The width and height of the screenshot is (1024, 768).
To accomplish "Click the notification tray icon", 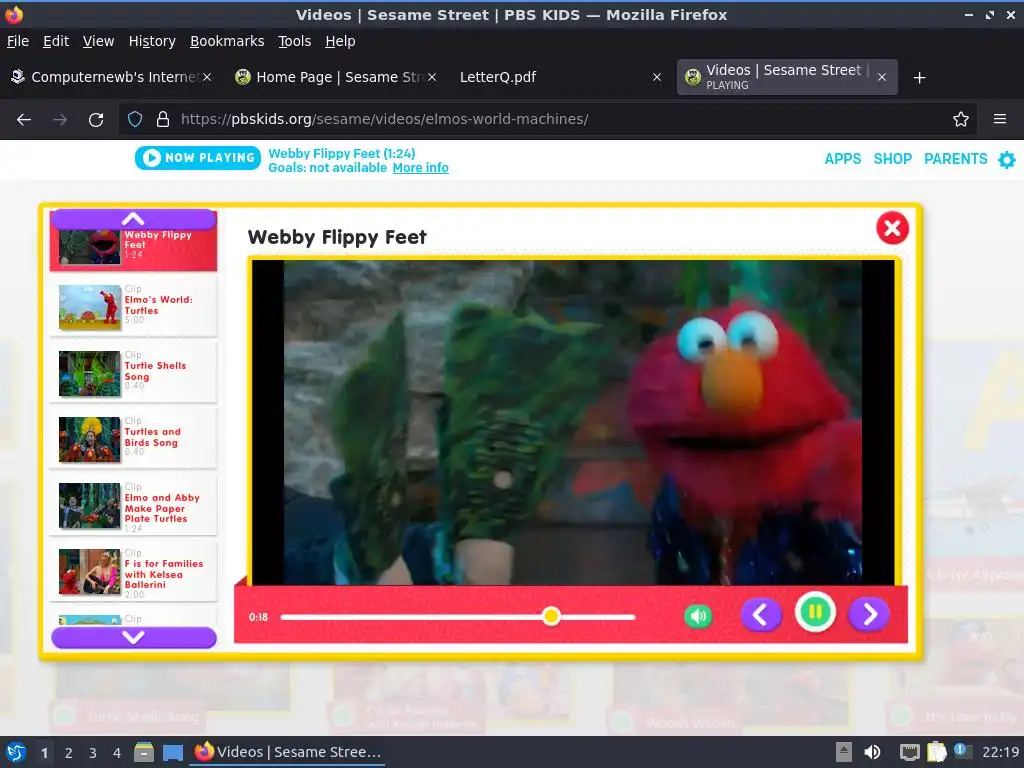I will pyautogui.click(x=962, y=751).
